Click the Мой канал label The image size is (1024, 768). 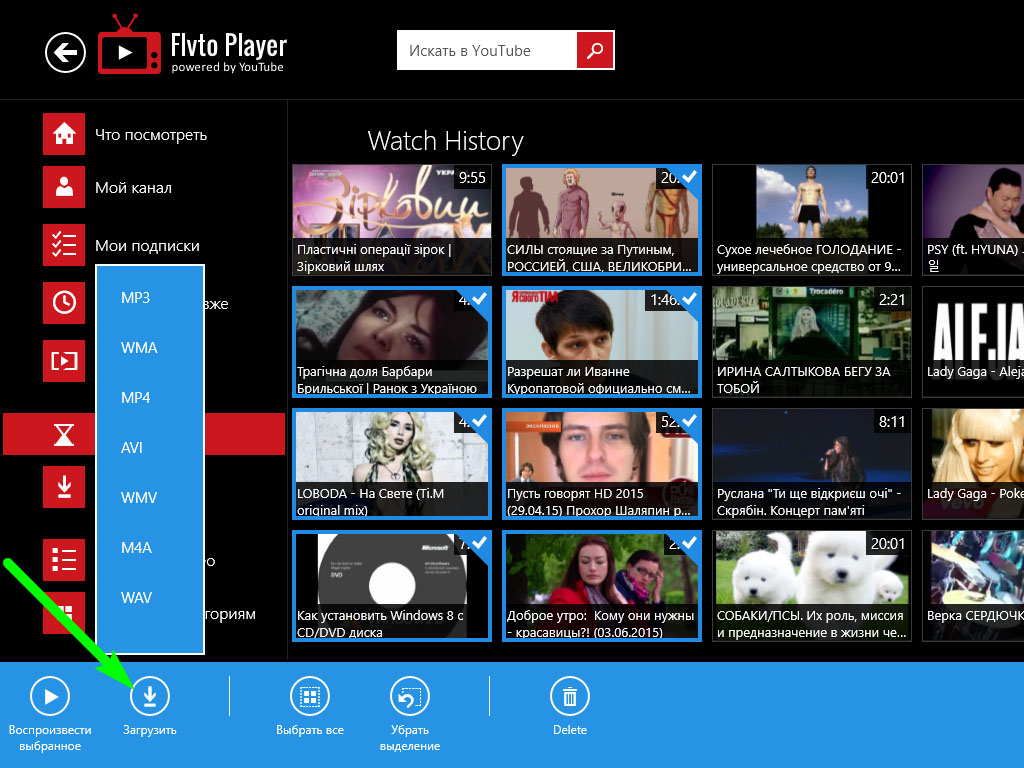click(133, 188)
